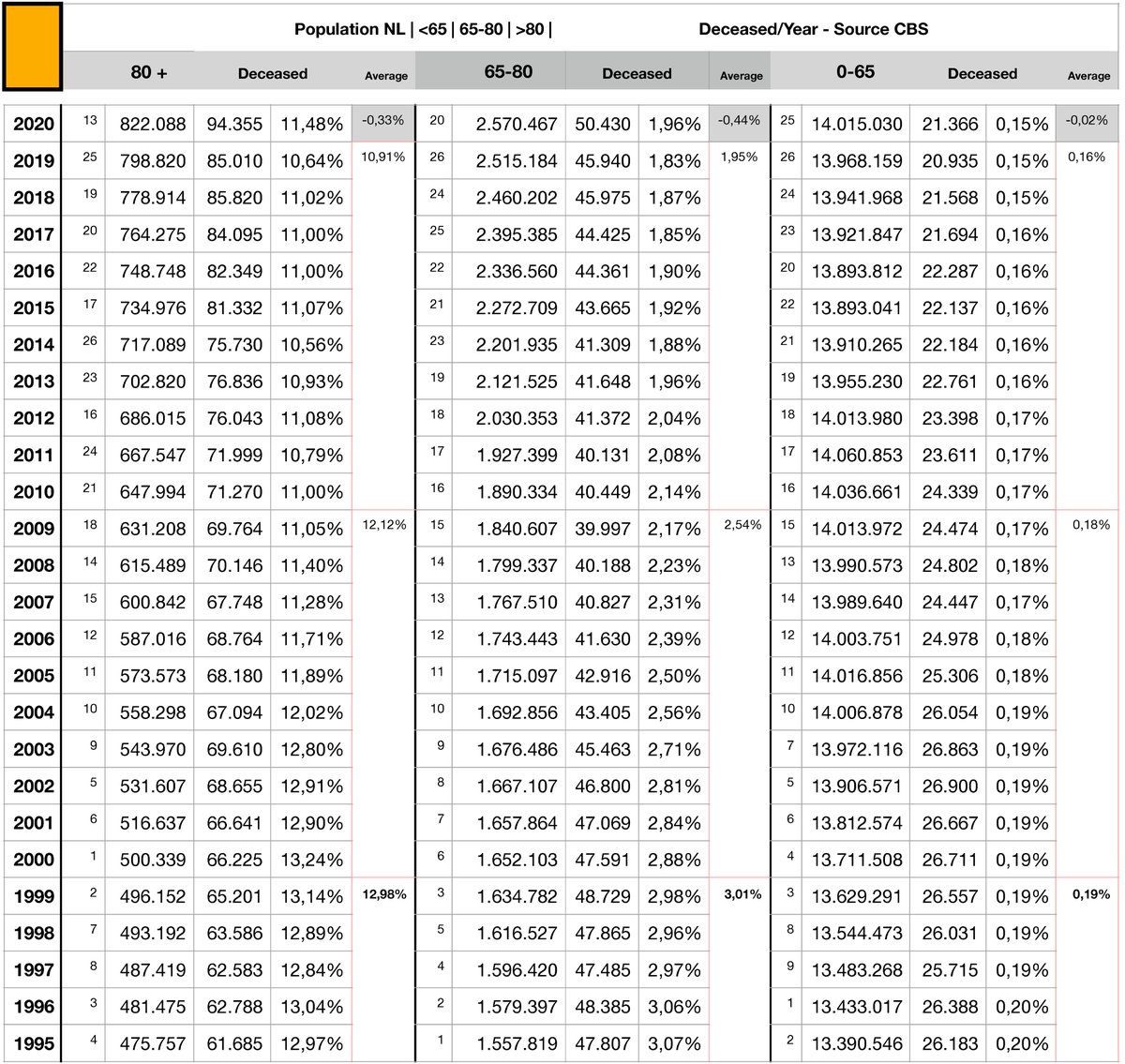This screenshot has height=1064, width=1125.
Task: Select the 1995 year row label
Action: (x=34, y=1043)
